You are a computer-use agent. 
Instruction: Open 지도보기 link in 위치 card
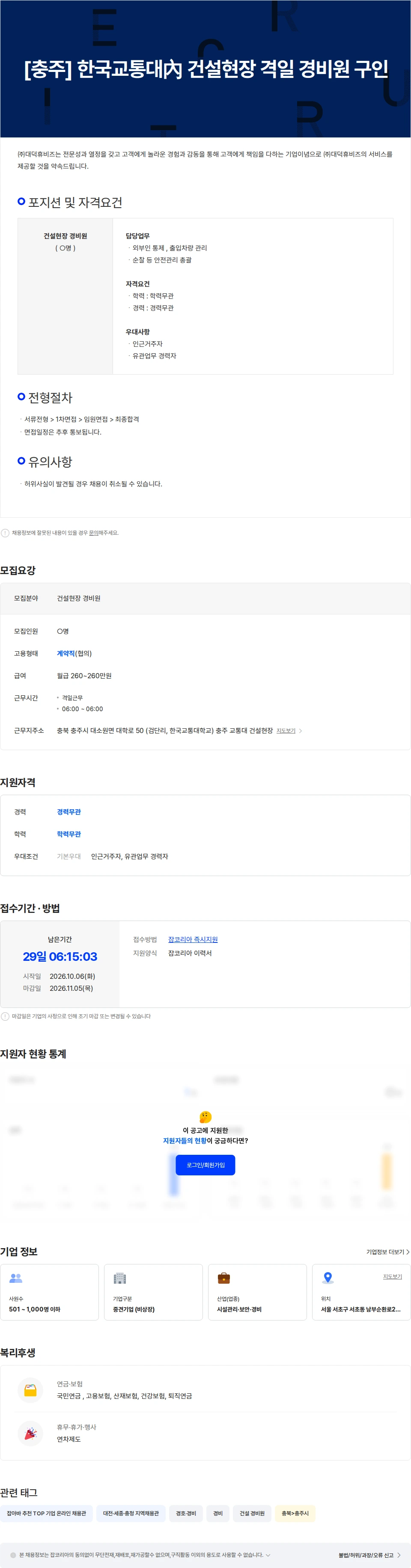pyautogui.click(x=392, y=1276)
